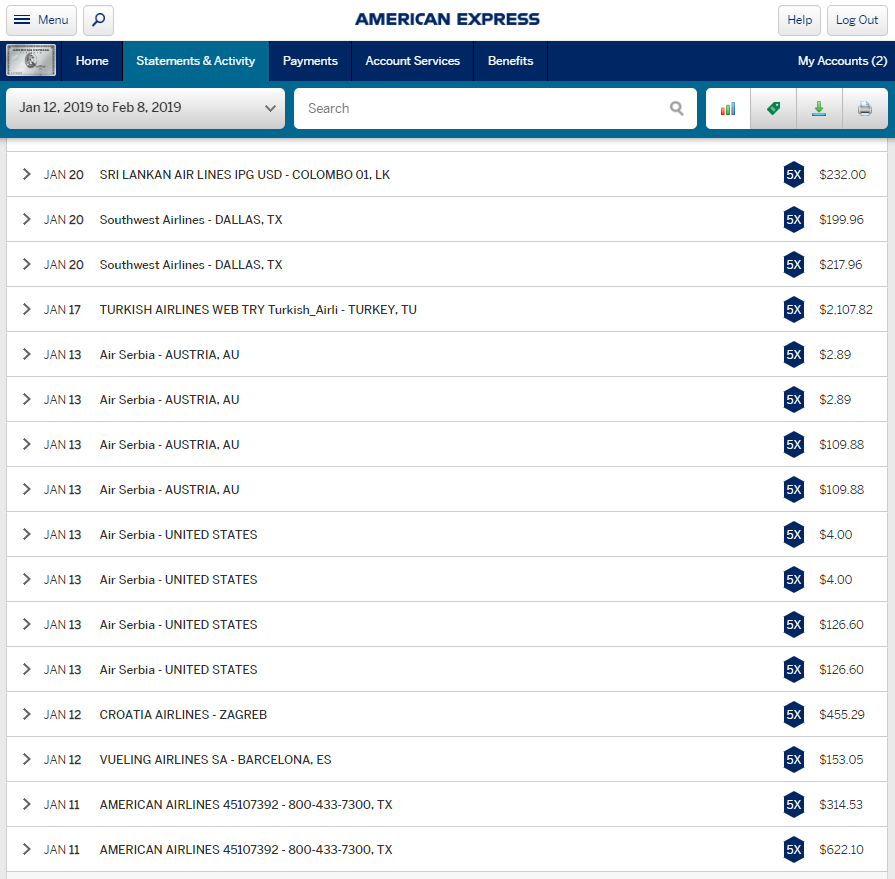Open the Help button
This screenshot has height=879, width=895.
click(799, 20)
